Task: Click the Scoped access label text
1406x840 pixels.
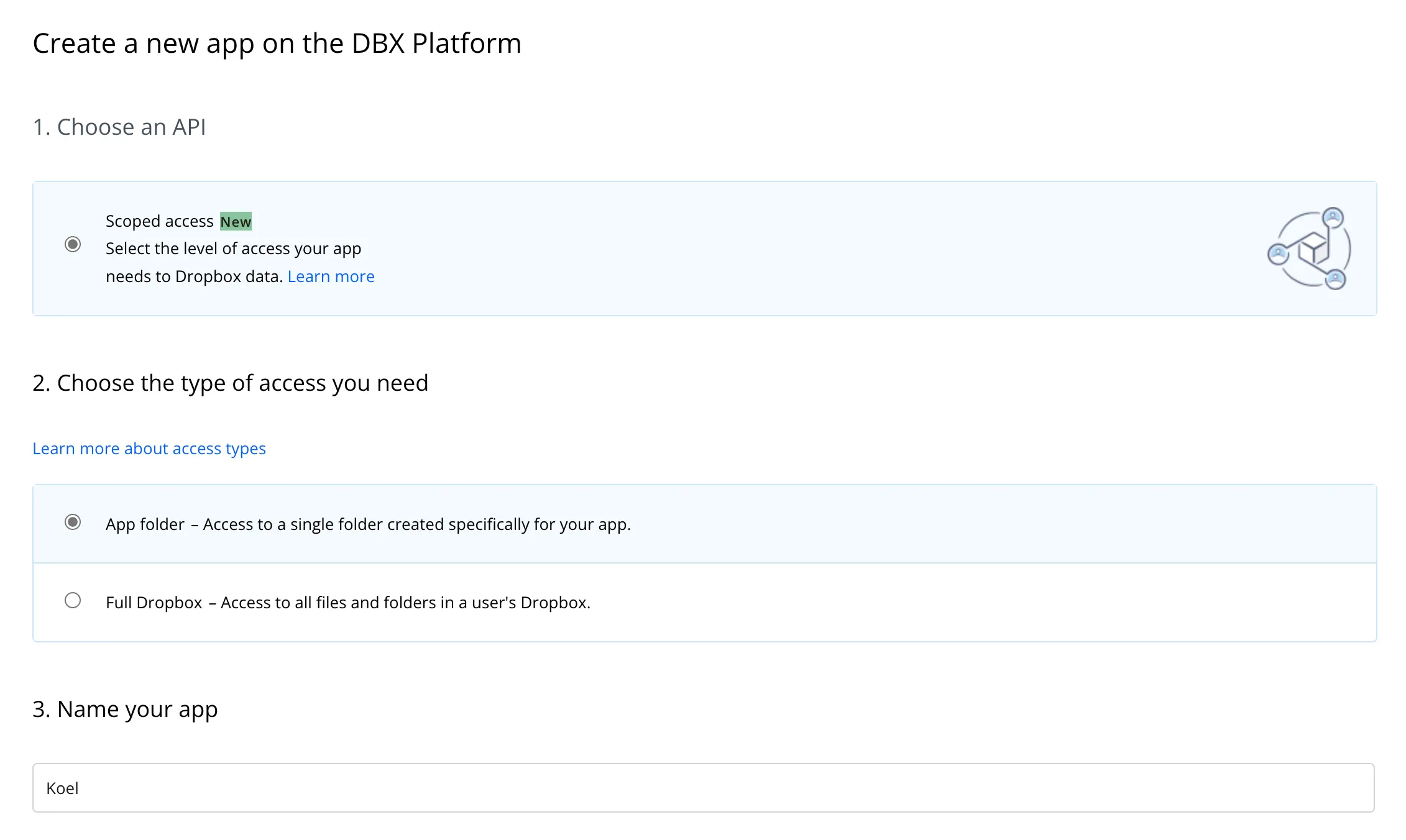Action: (x=159, y=221)
